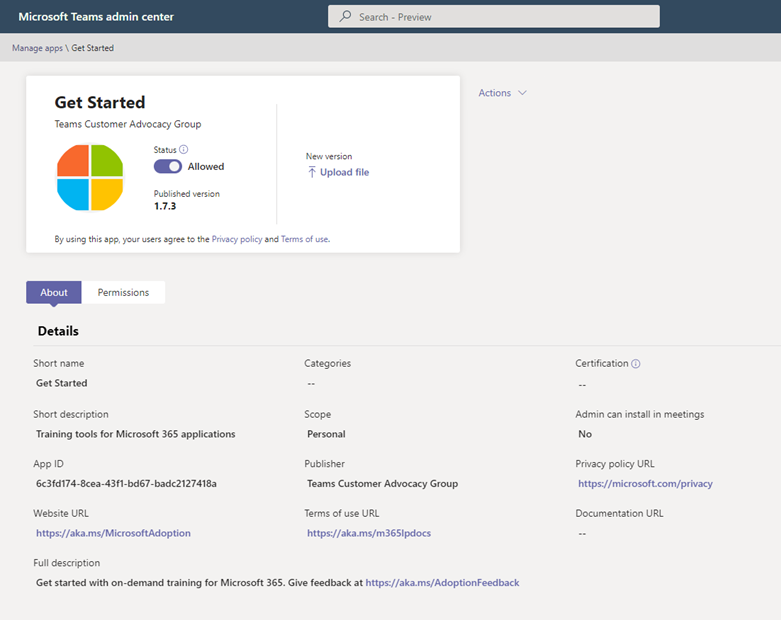The image size is (781, 620).
Task: Click the Get Started card heading
Action: point(100,102)
